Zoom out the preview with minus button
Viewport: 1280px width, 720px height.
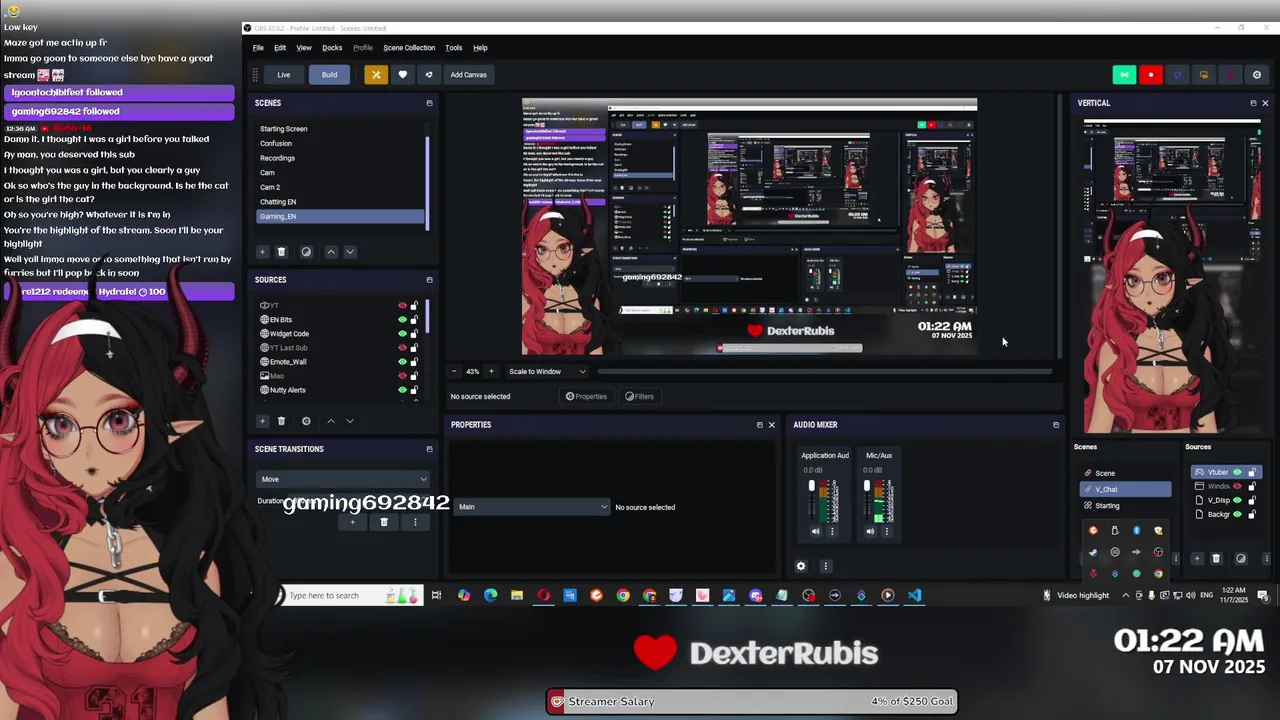(454, 371)
